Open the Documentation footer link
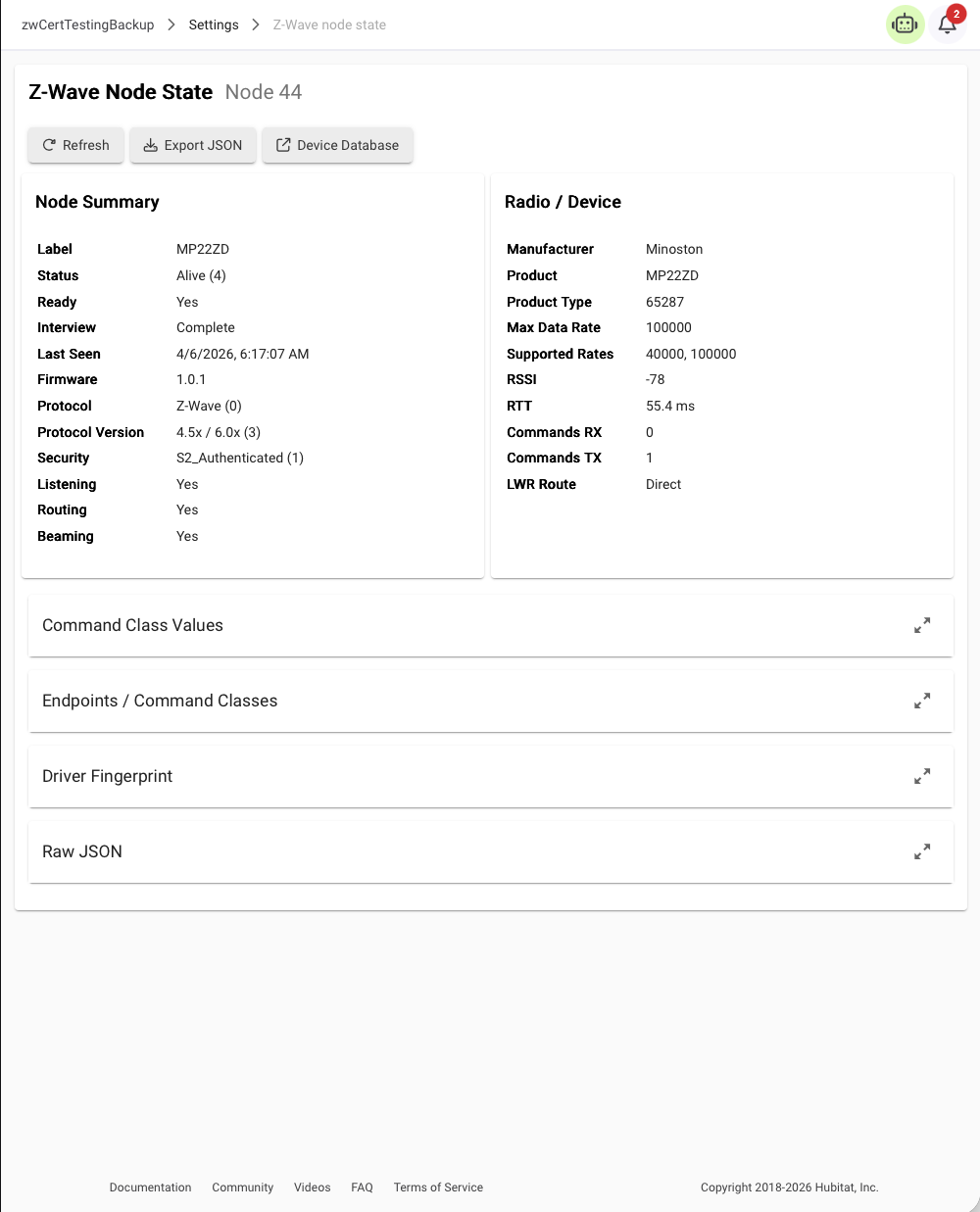 pyautogui.click(x=150, y=1188)
